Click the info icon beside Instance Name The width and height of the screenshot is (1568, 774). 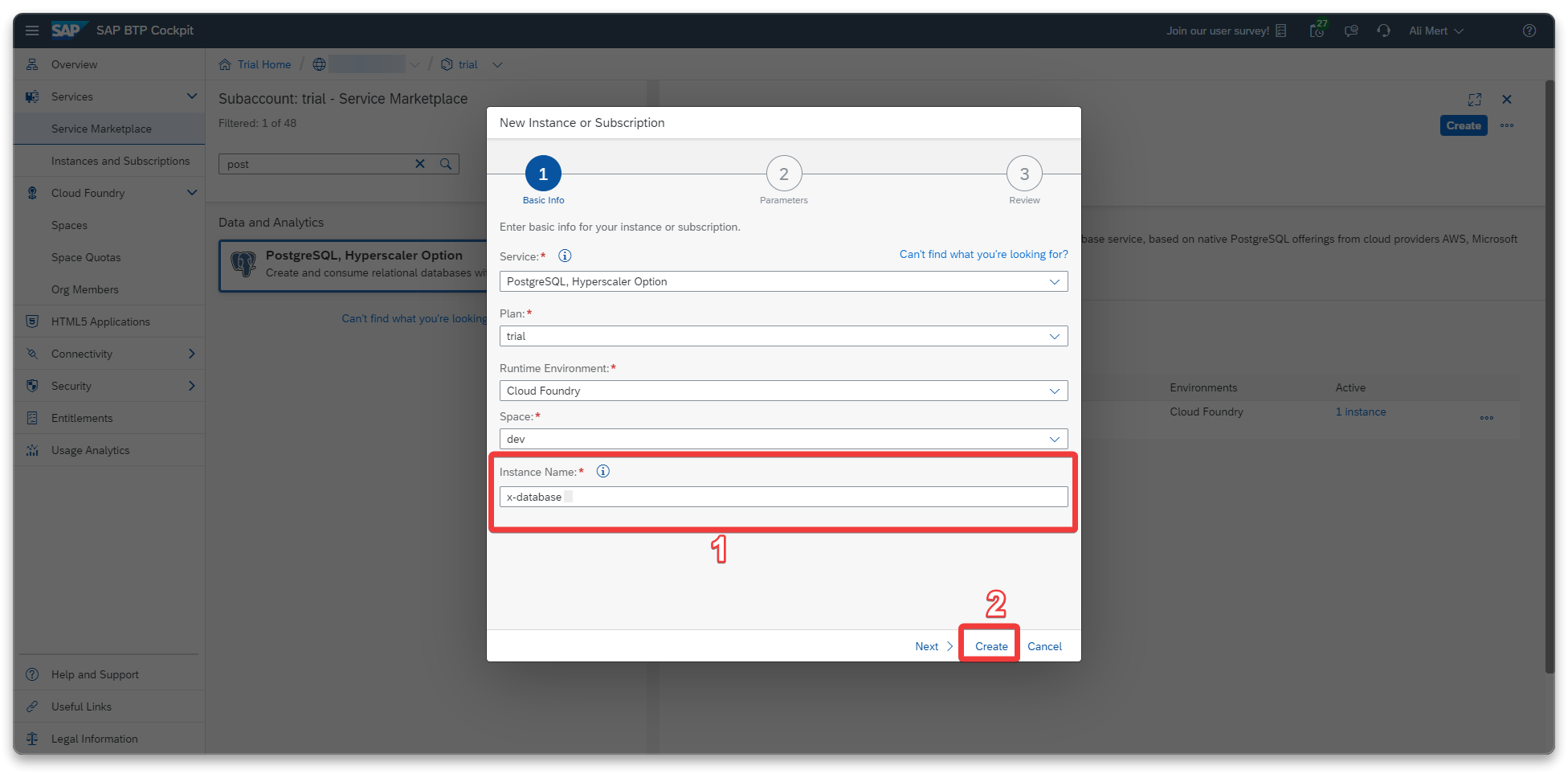603,471
